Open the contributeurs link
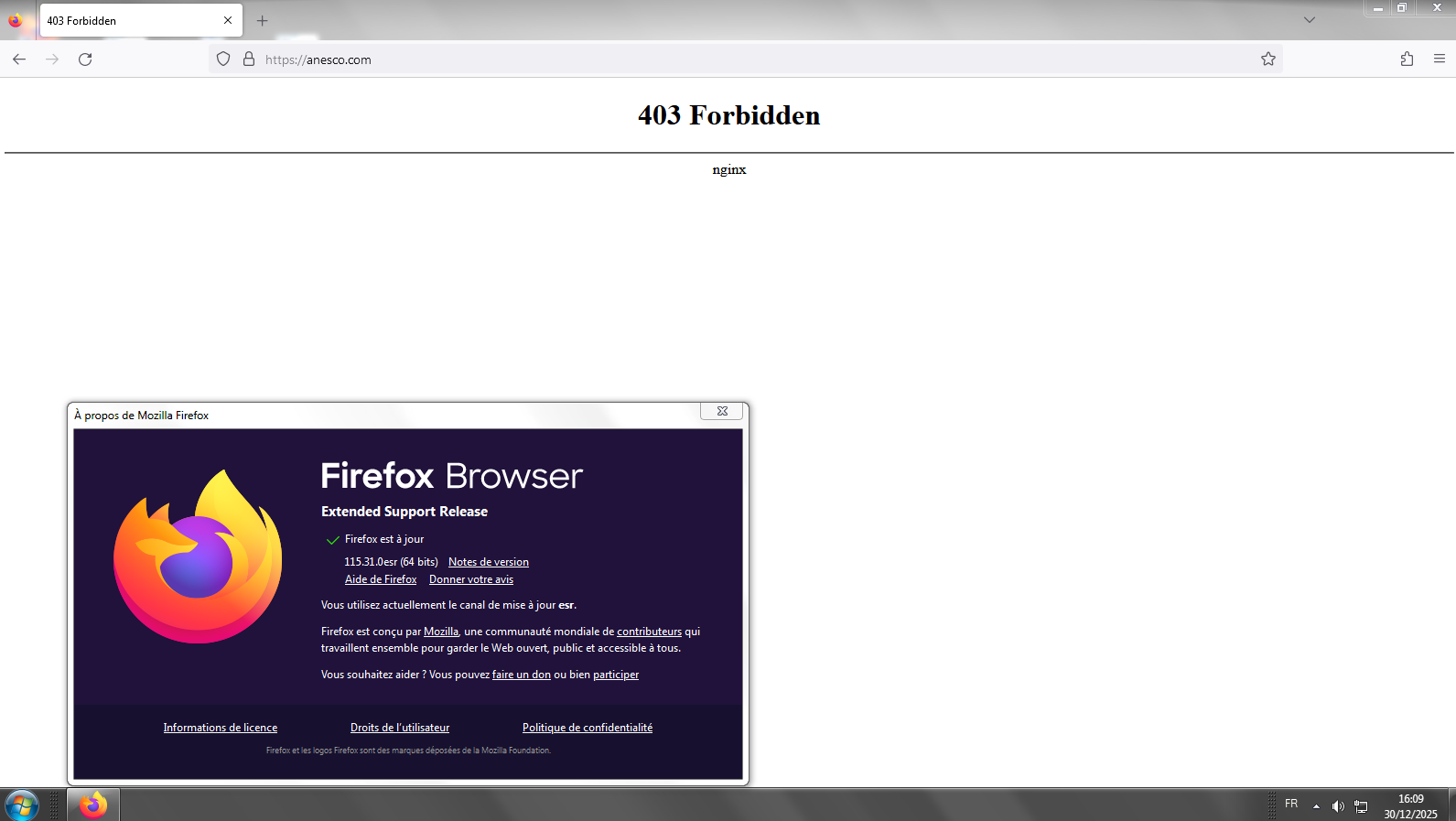Viewport: 1456px width, 821px height. click(650, 632)
